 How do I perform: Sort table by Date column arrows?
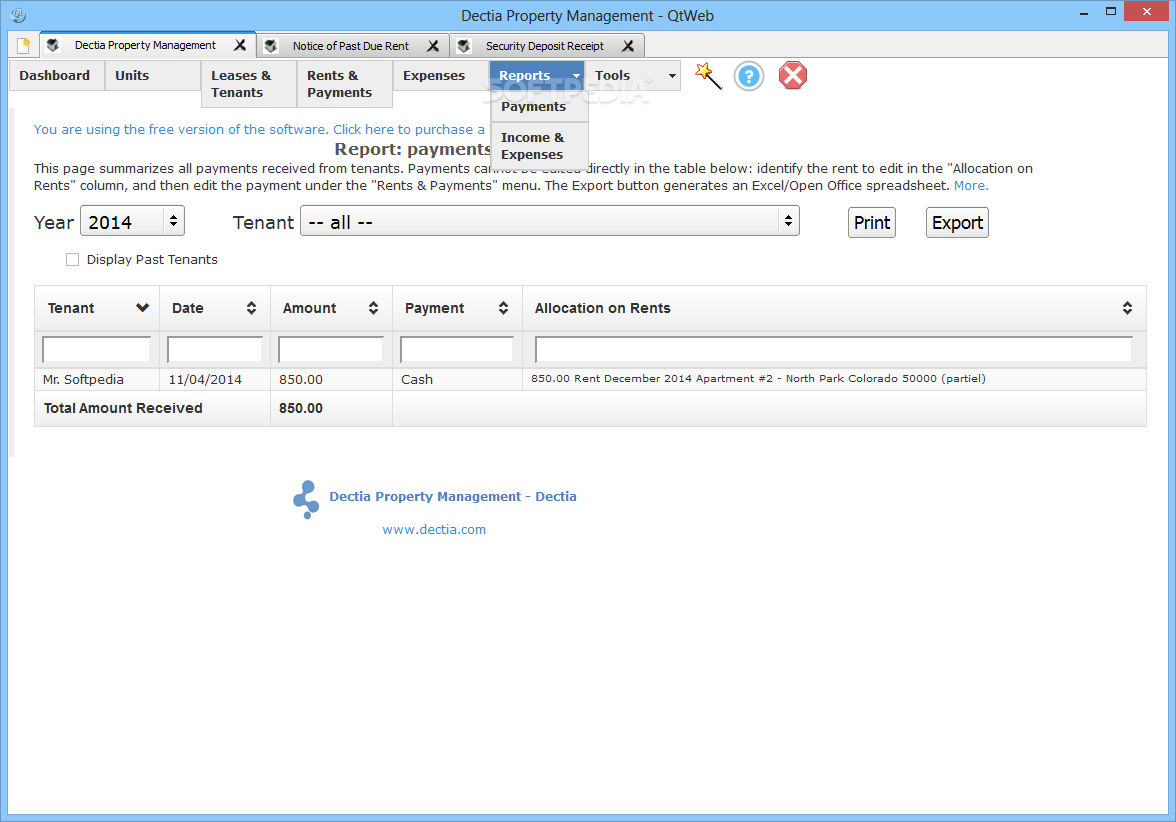tap(251, 308)
